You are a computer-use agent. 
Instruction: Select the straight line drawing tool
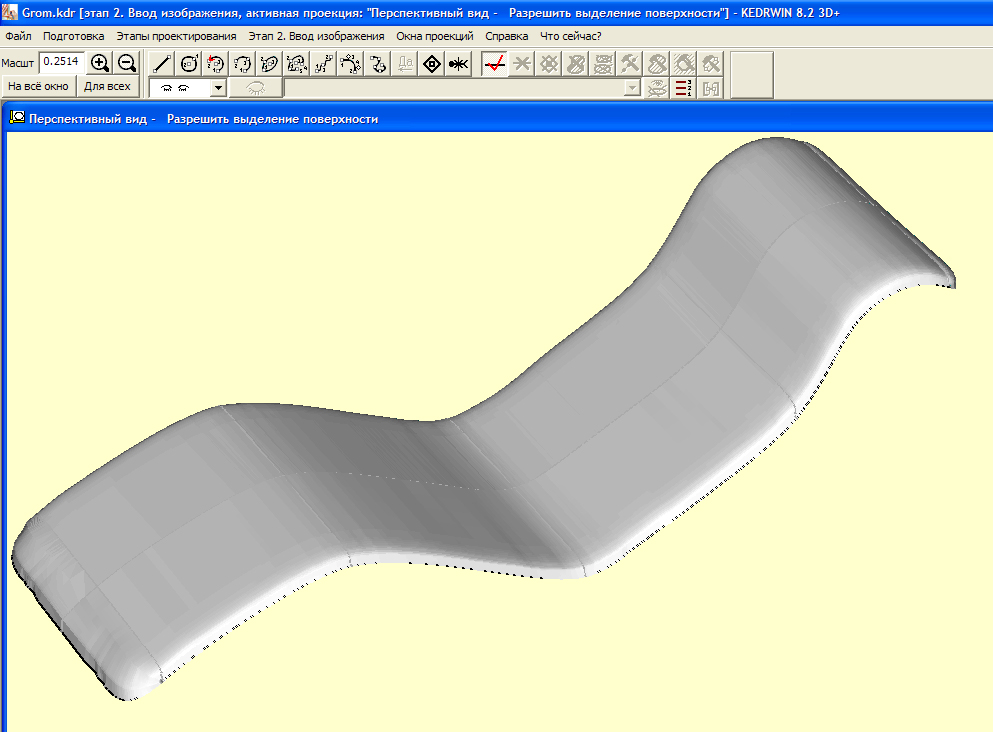click(162, 64)
